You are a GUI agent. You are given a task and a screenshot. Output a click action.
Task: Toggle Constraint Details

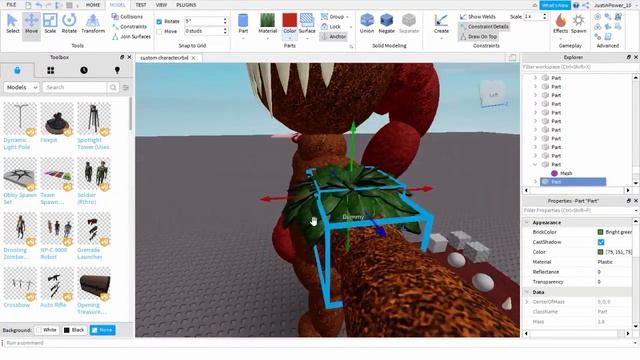point(484,27)
